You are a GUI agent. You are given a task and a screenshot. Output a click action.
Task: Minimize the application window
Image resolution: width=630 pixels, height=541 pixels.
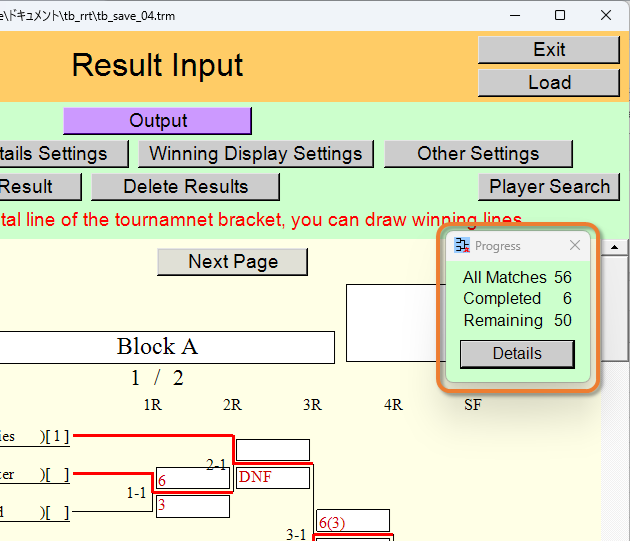[515, 15]
